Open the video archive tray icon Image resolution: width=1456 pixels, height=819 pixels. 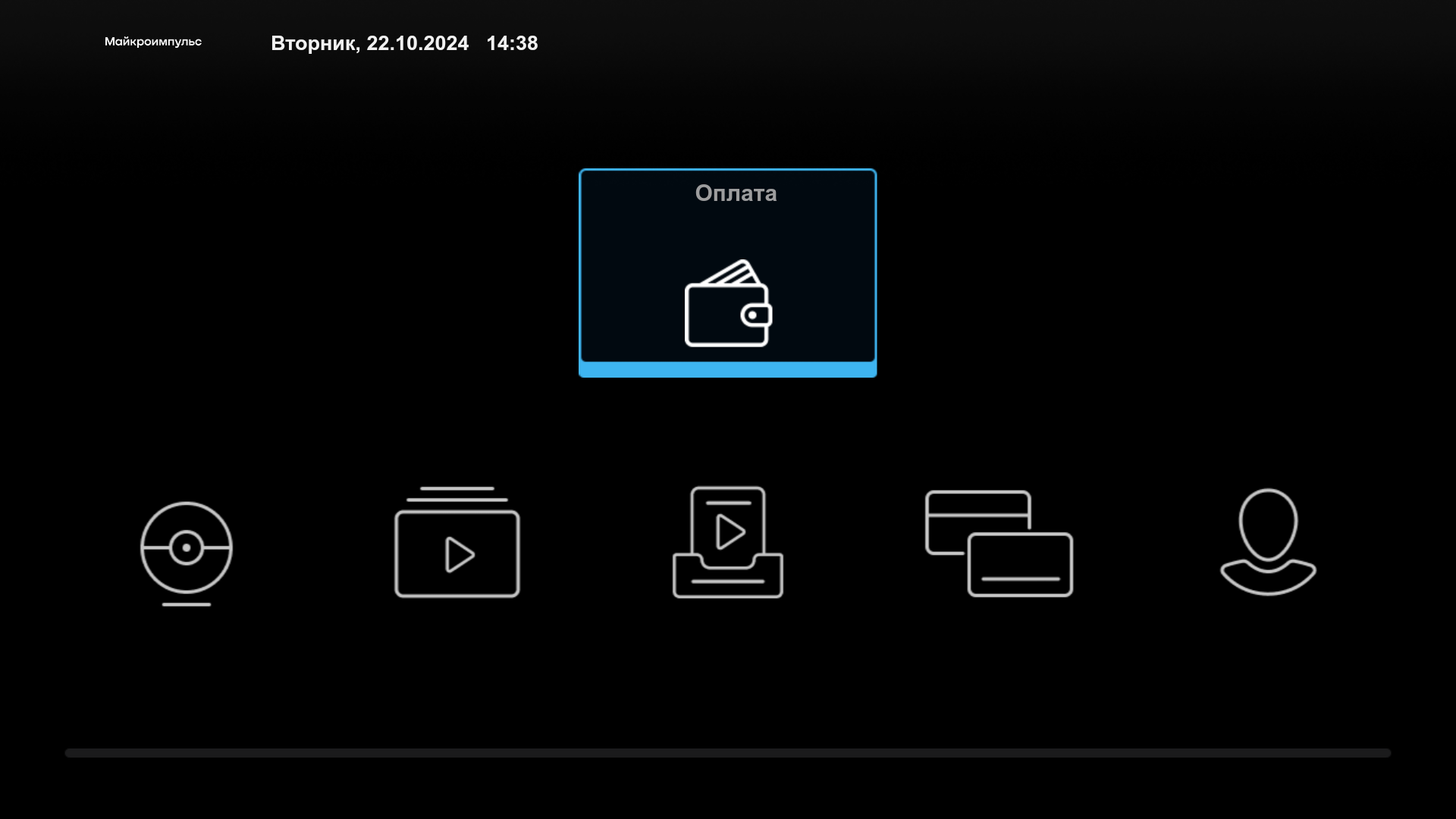[x=728, y=541]
